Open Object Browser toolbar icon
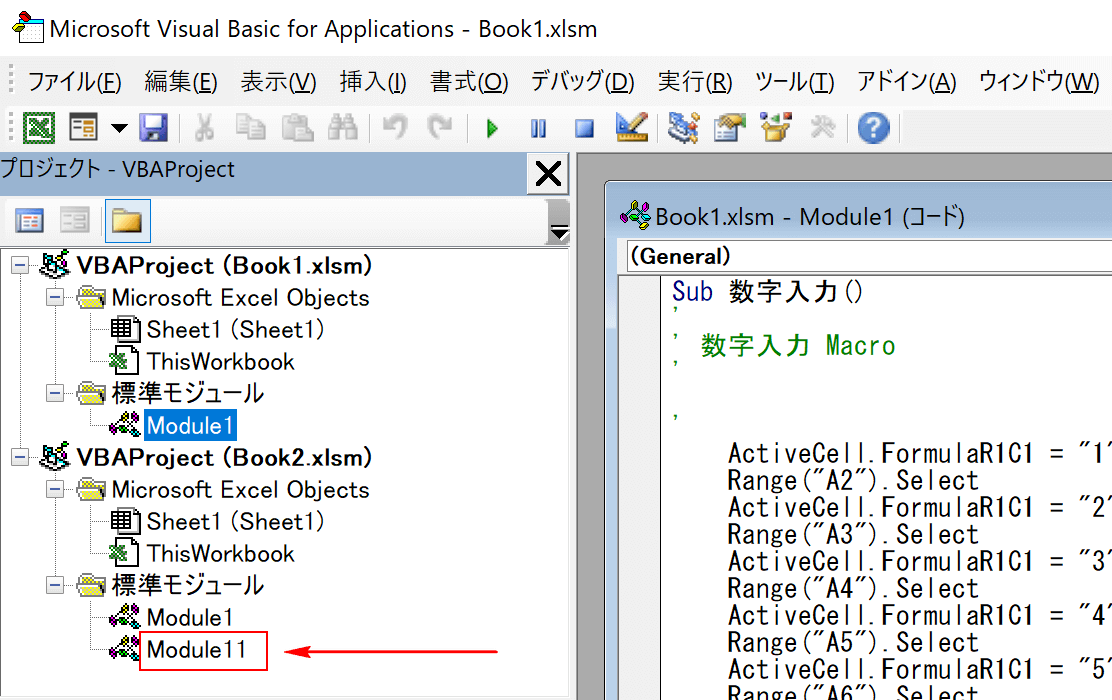 click(776, 128)
